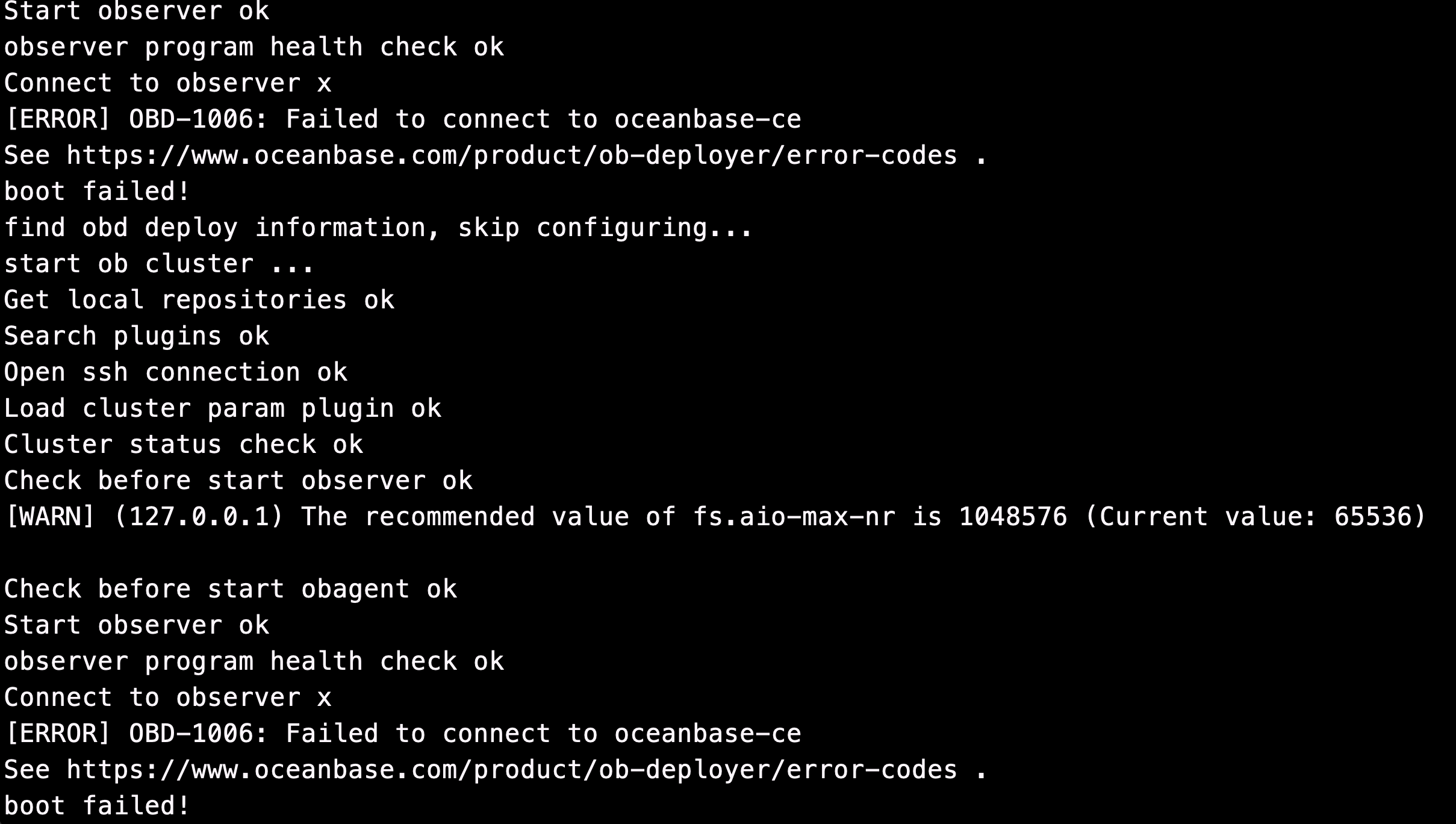1456x824 pixels.
Task: Click 'Get local repositories ok' line
Action: pyautogui.click(x=199, y=300)
